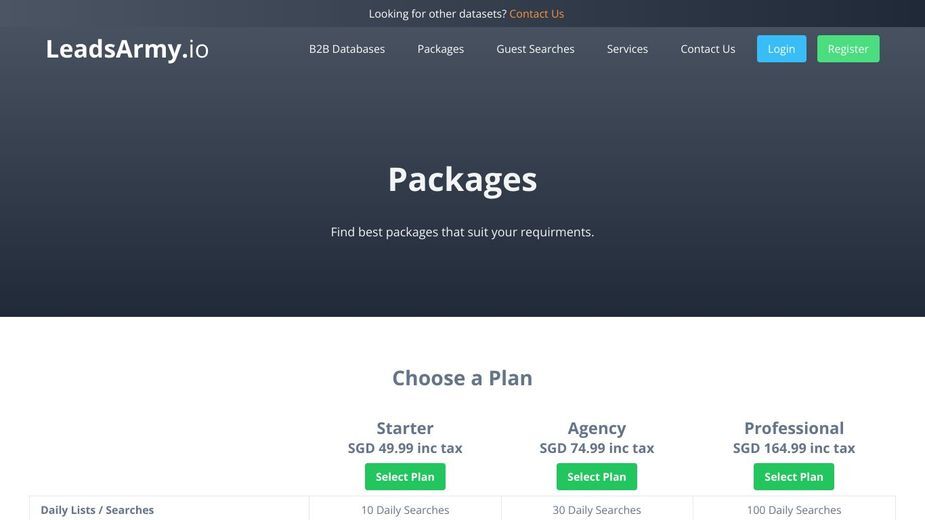Open B2B Databases in the navigation
This screenshot has width=925, height=520.
pos(347,49)
